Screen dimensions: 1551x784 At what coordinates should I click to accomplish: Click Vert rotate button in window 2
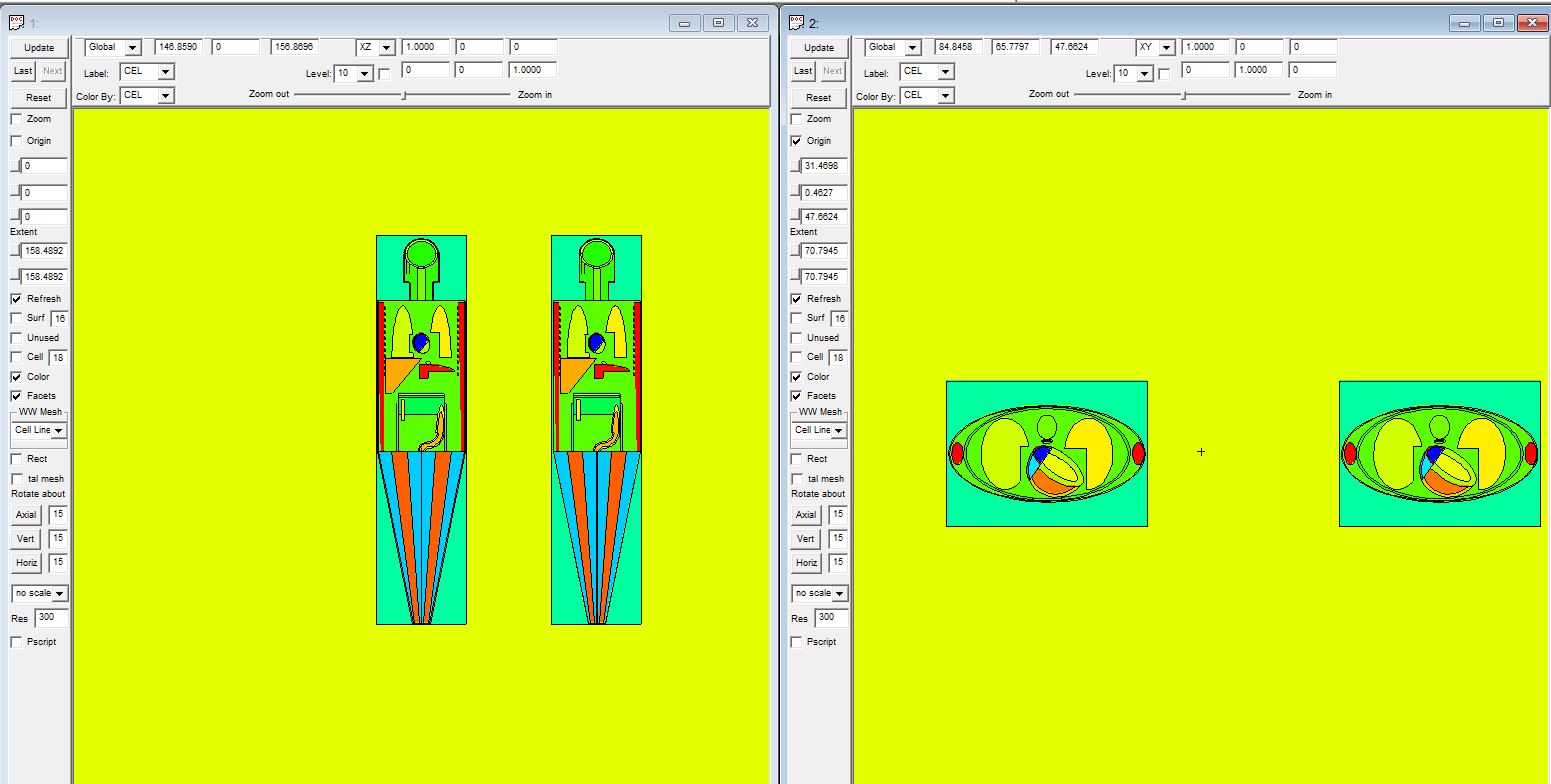(x=805, y=539)
